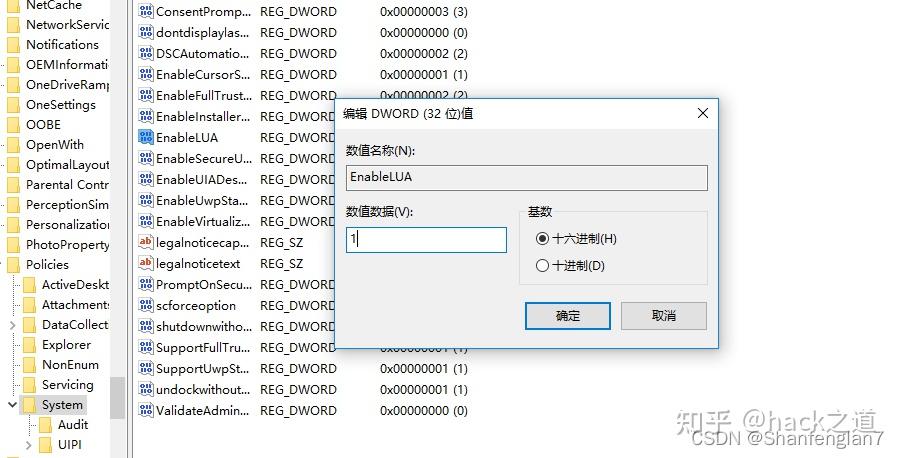
Task: Click the OOBE folder icon
Action: [13, 124]
